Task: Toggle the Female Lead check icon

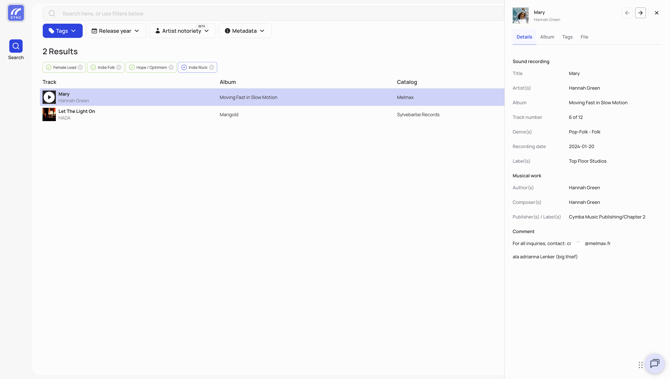Action: (49, 68)
